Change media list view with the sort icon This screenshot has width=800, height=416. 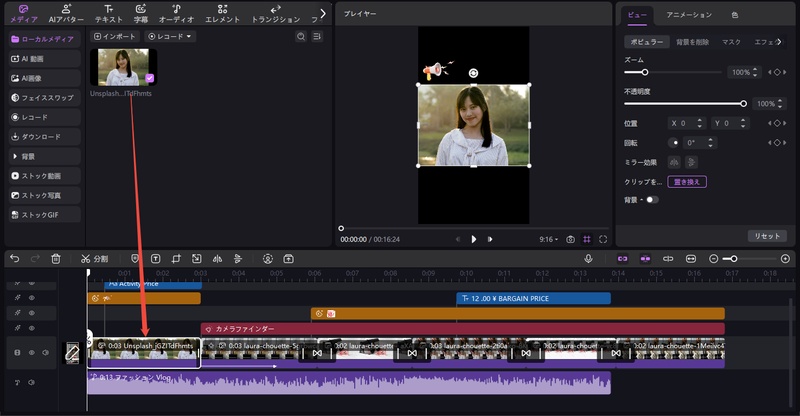317,36
